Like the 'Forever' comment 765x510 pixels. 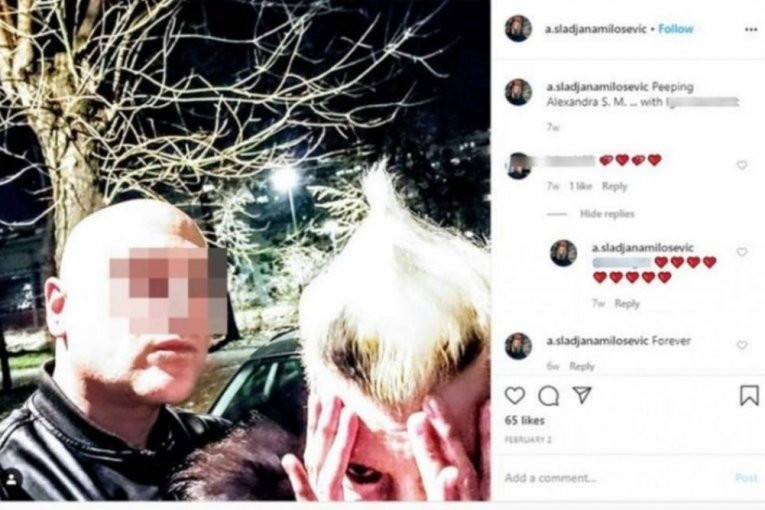pos(742,345)
